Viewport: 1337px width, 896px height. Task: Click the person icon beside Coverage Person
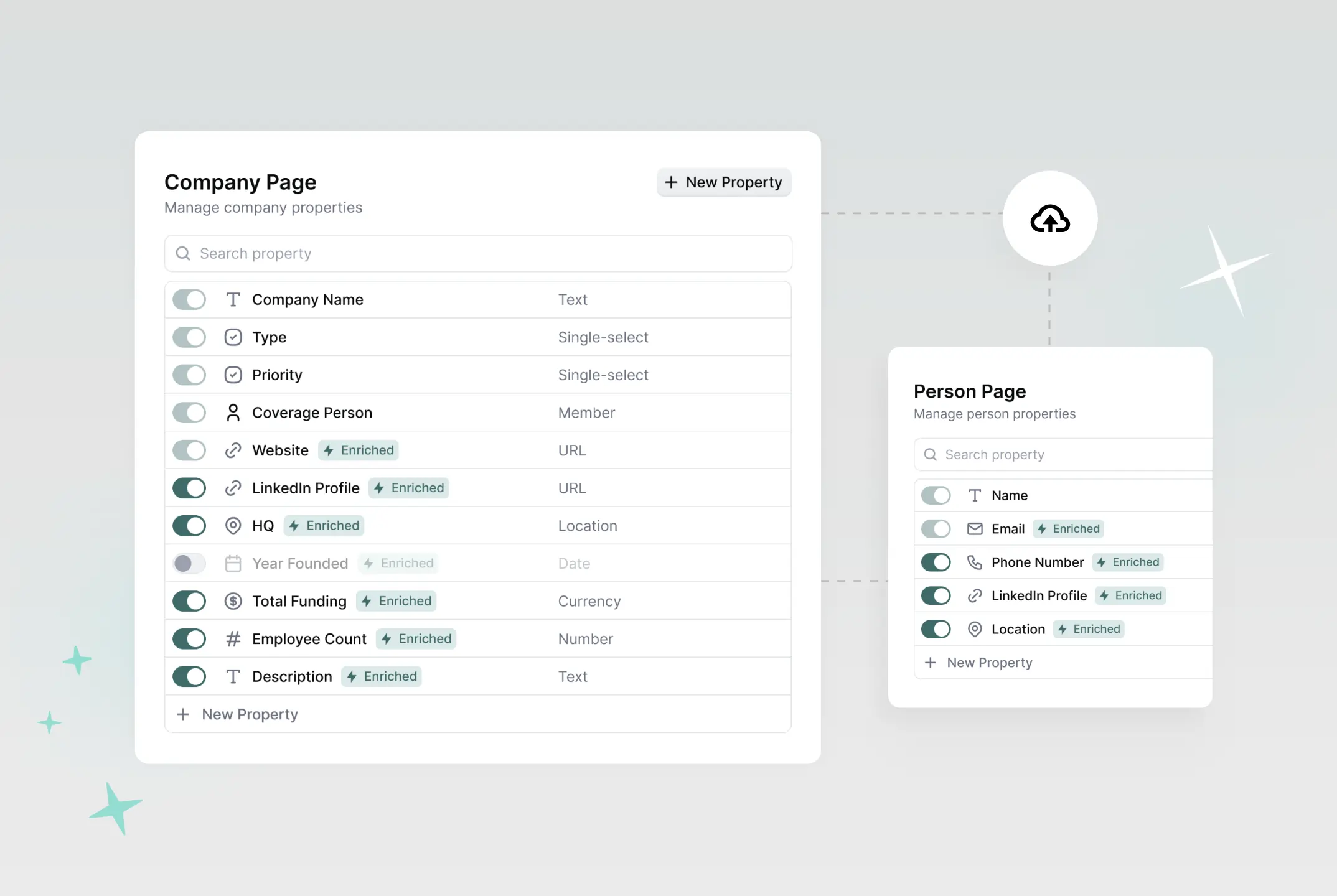(x=233, y=413)
